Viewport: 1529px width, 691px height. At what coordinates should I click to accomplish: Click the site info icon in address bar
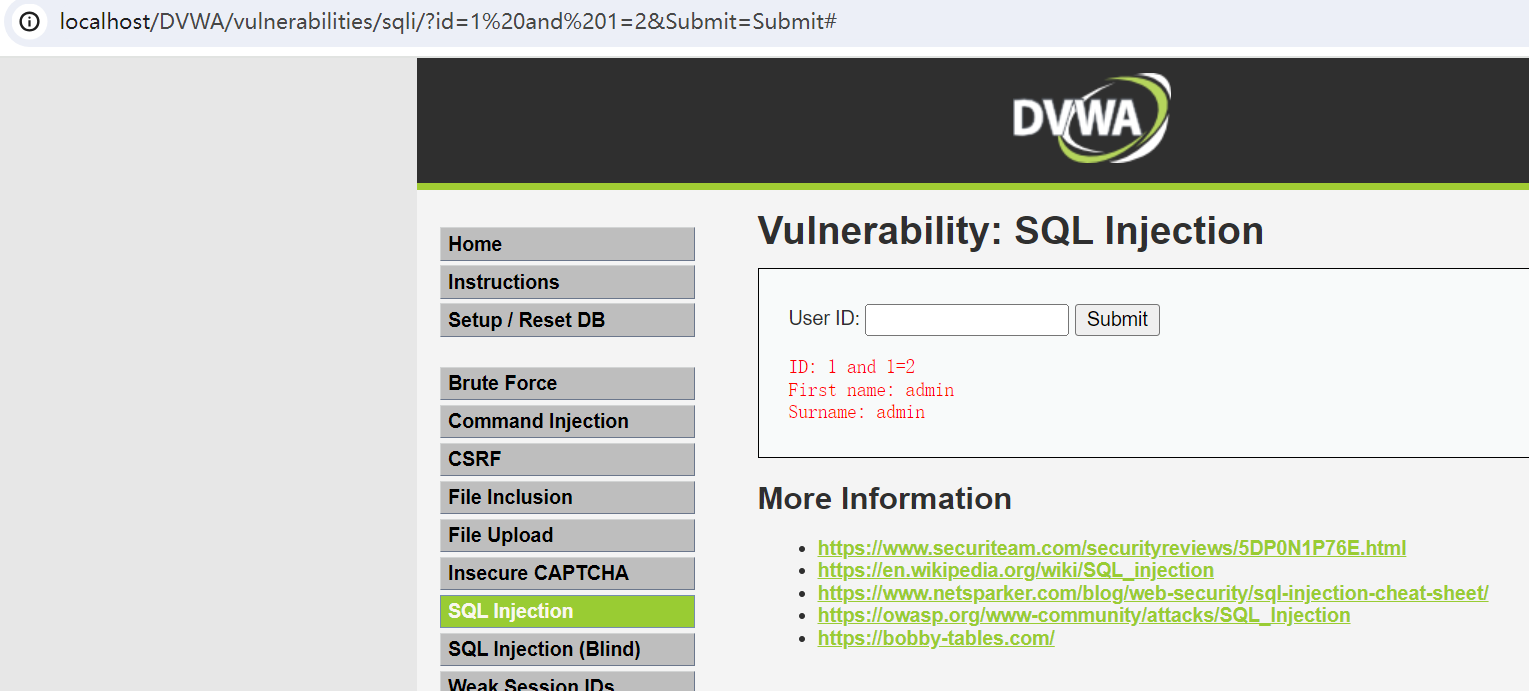coord(30,21)
